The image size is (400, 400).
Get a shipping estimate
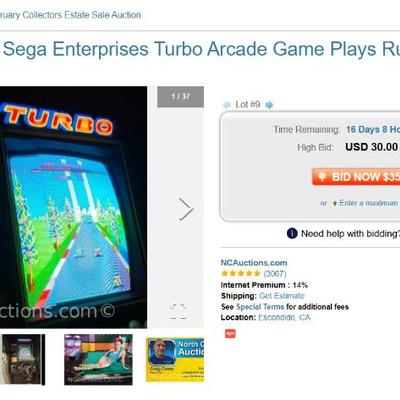pos(282,296)
